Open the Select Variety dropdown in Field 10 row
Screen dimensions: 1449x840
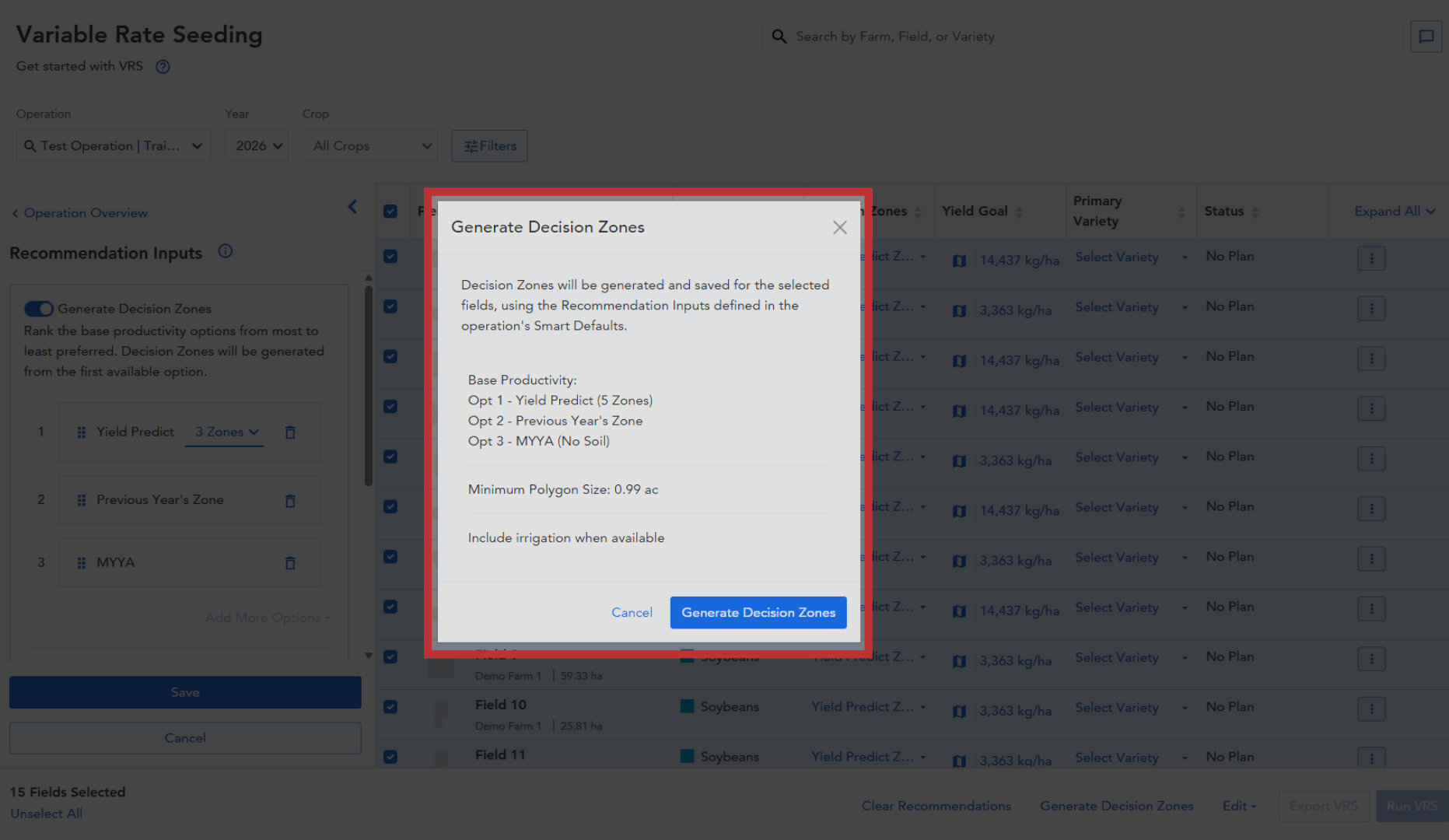coord(1132,708)
